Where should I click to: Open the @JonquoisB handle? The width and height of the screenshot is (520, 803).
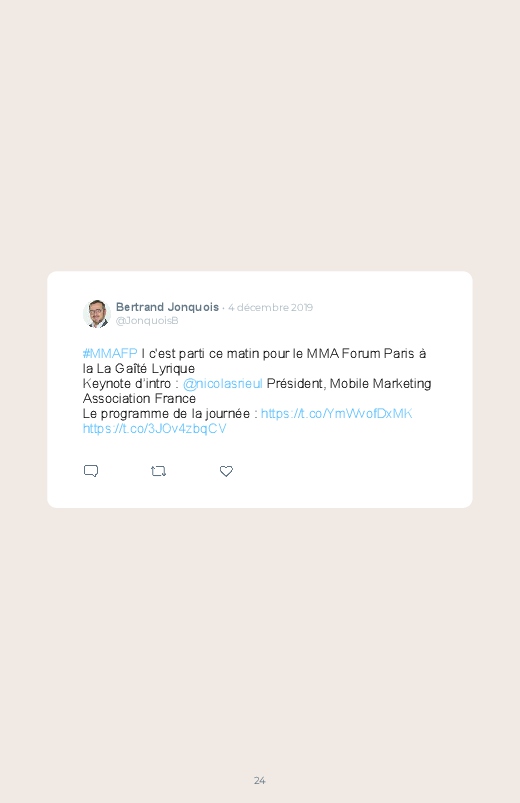tap(147, 321)
